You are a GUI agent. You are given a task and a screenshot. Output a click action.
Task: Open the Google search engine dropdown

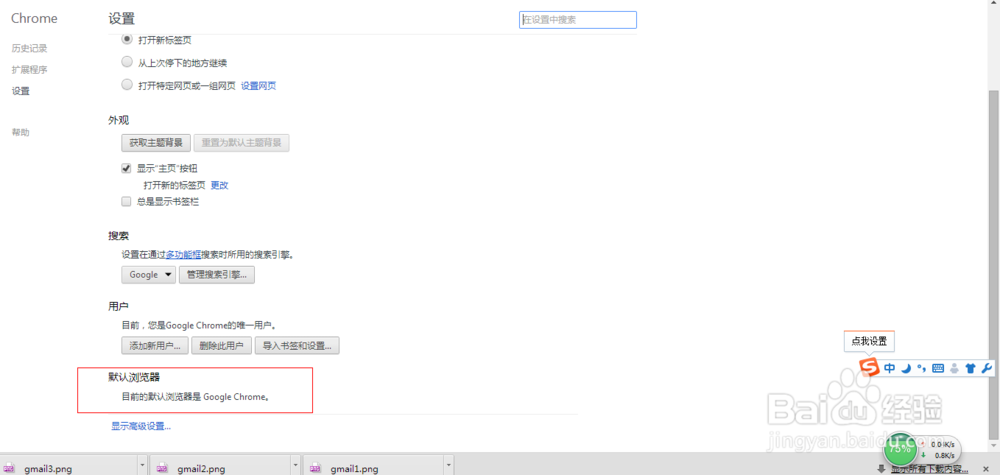tap(149, 275)
